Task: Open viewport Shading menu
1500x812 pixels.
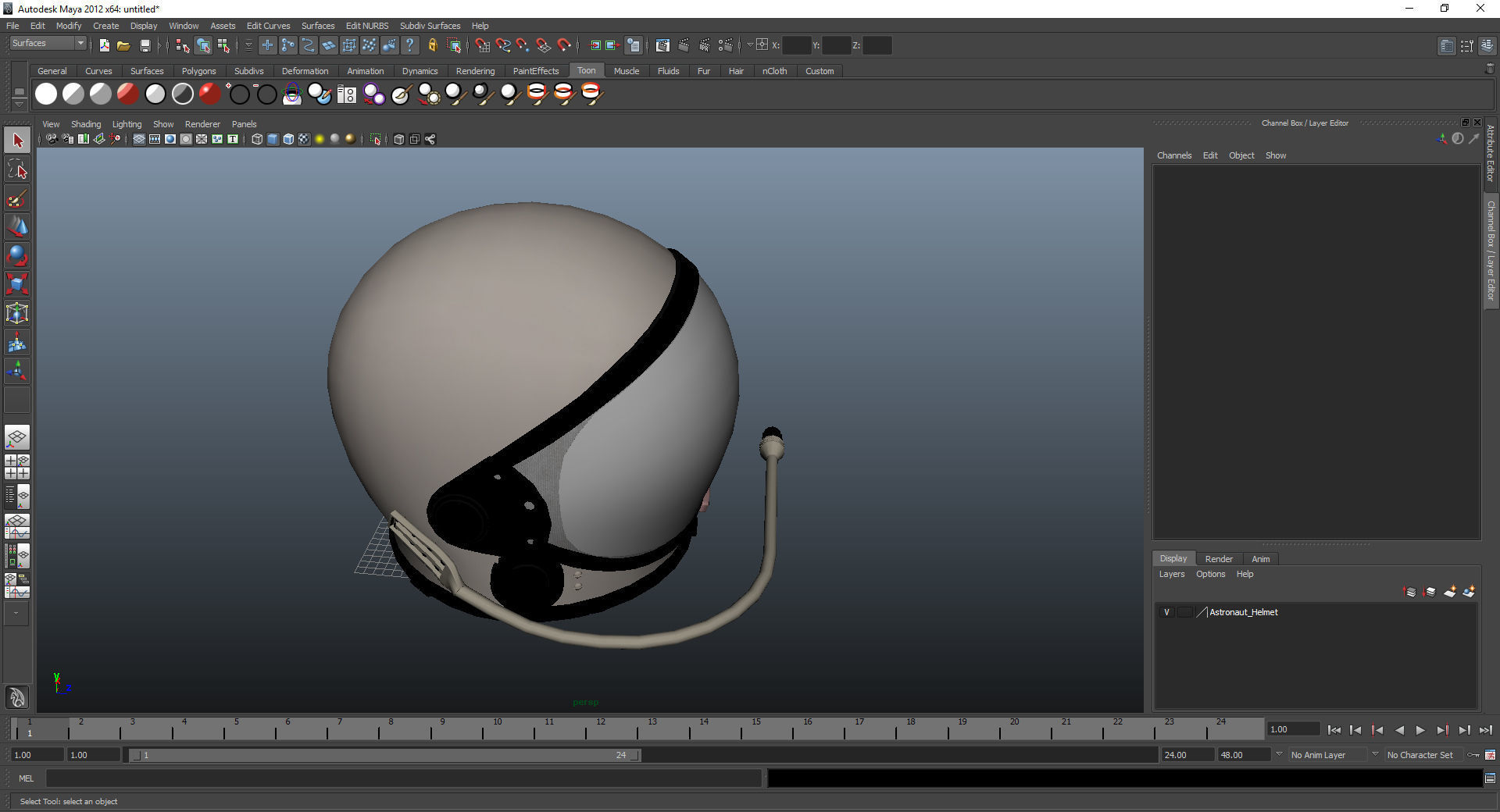Action: tap(86, 124)
